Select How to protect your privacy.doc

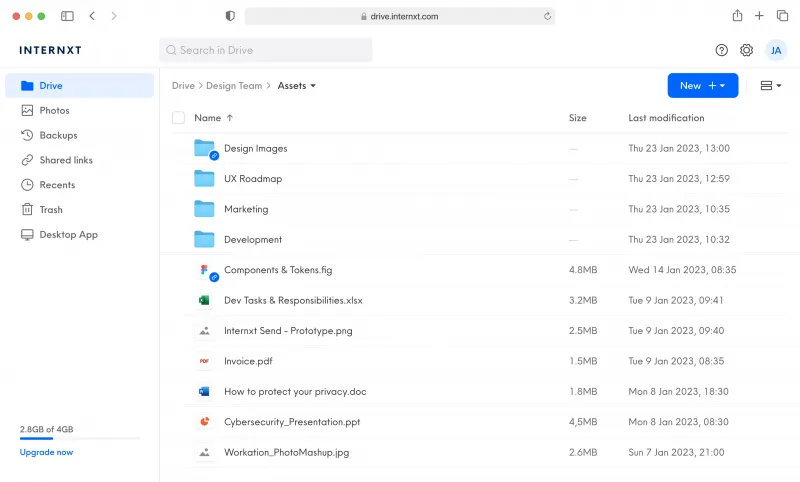295,392
